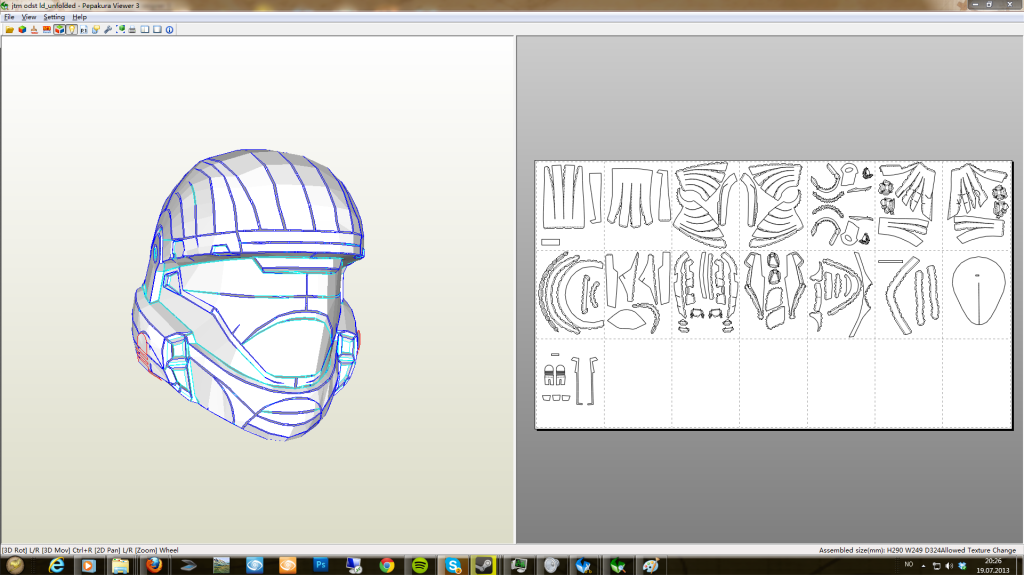
Task: Open Photoshop from the taskbar
Action: 320,565
